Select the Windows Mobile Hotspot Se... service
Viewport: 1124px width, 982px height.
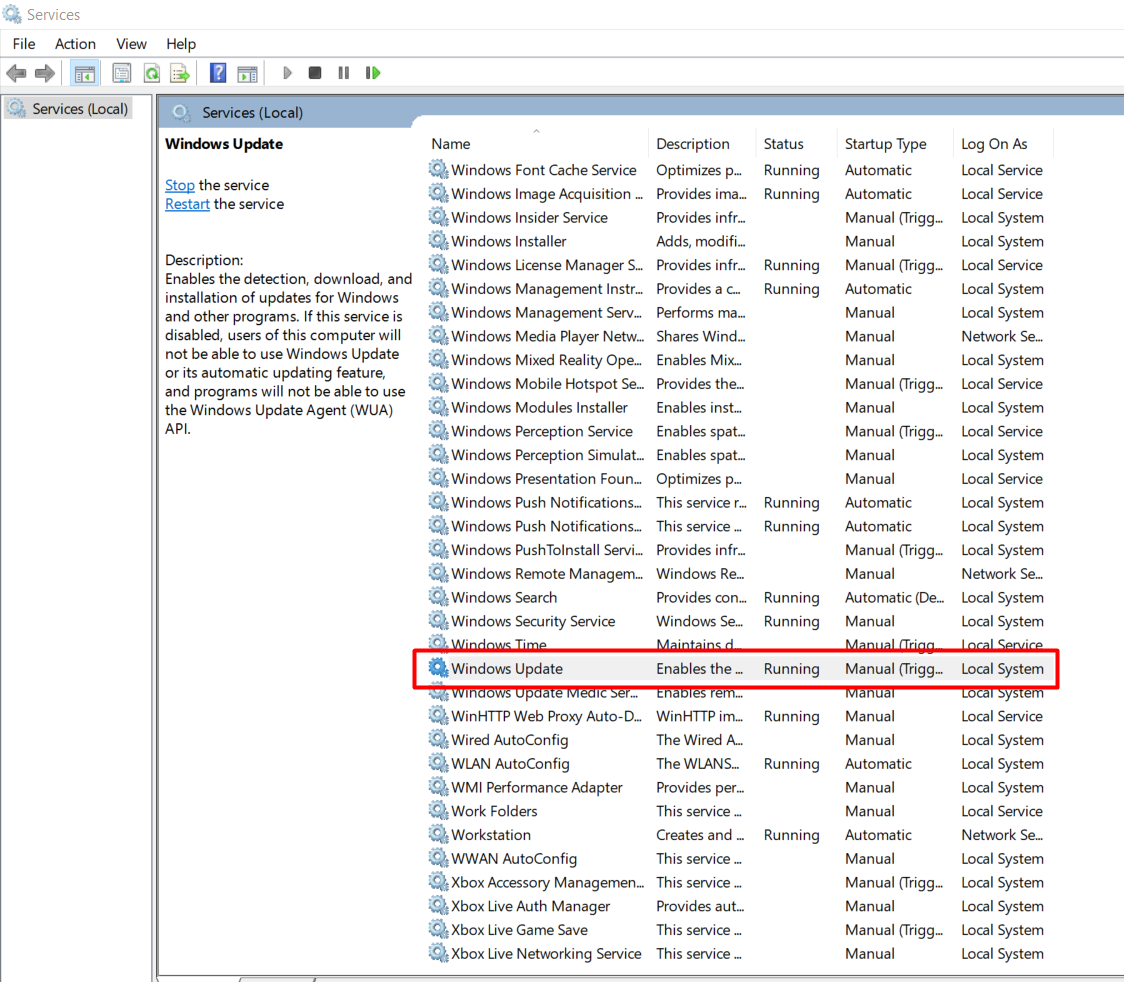(x=548, y=383)
